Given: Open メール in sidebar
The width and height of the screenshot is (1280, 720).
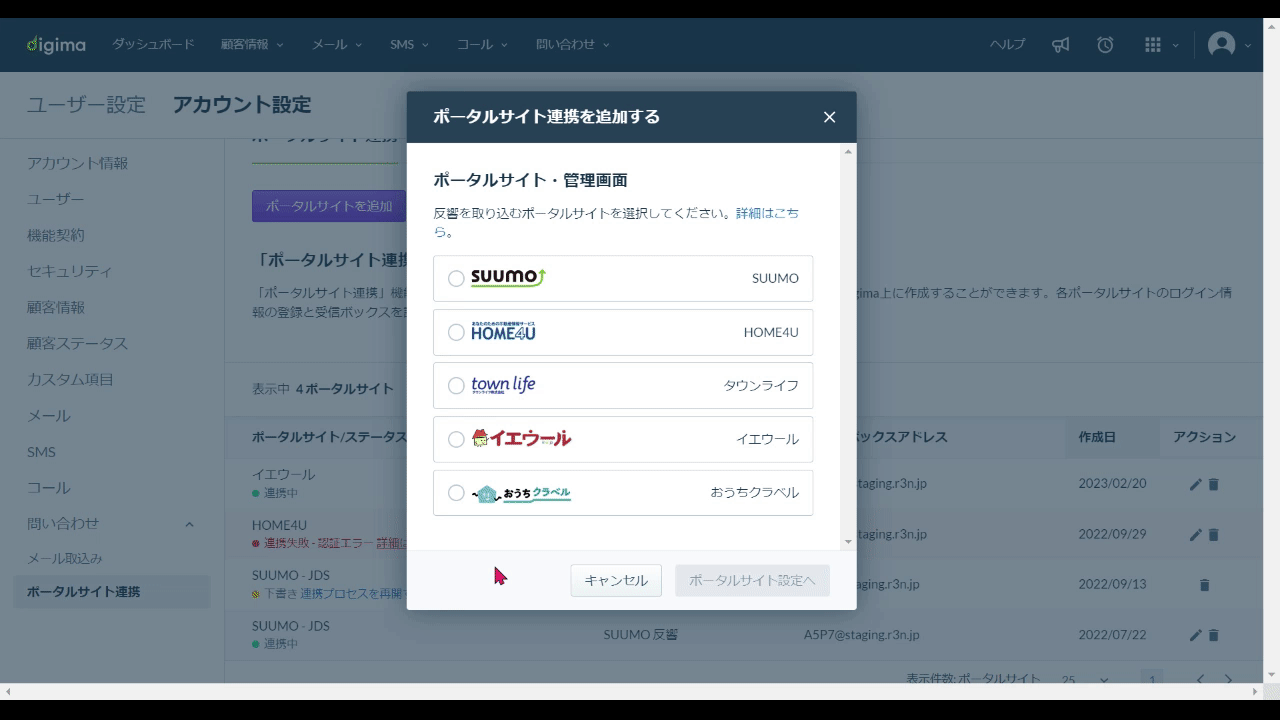Looking at the screenshot, I should pyautogui.click(x=49, y=415).
